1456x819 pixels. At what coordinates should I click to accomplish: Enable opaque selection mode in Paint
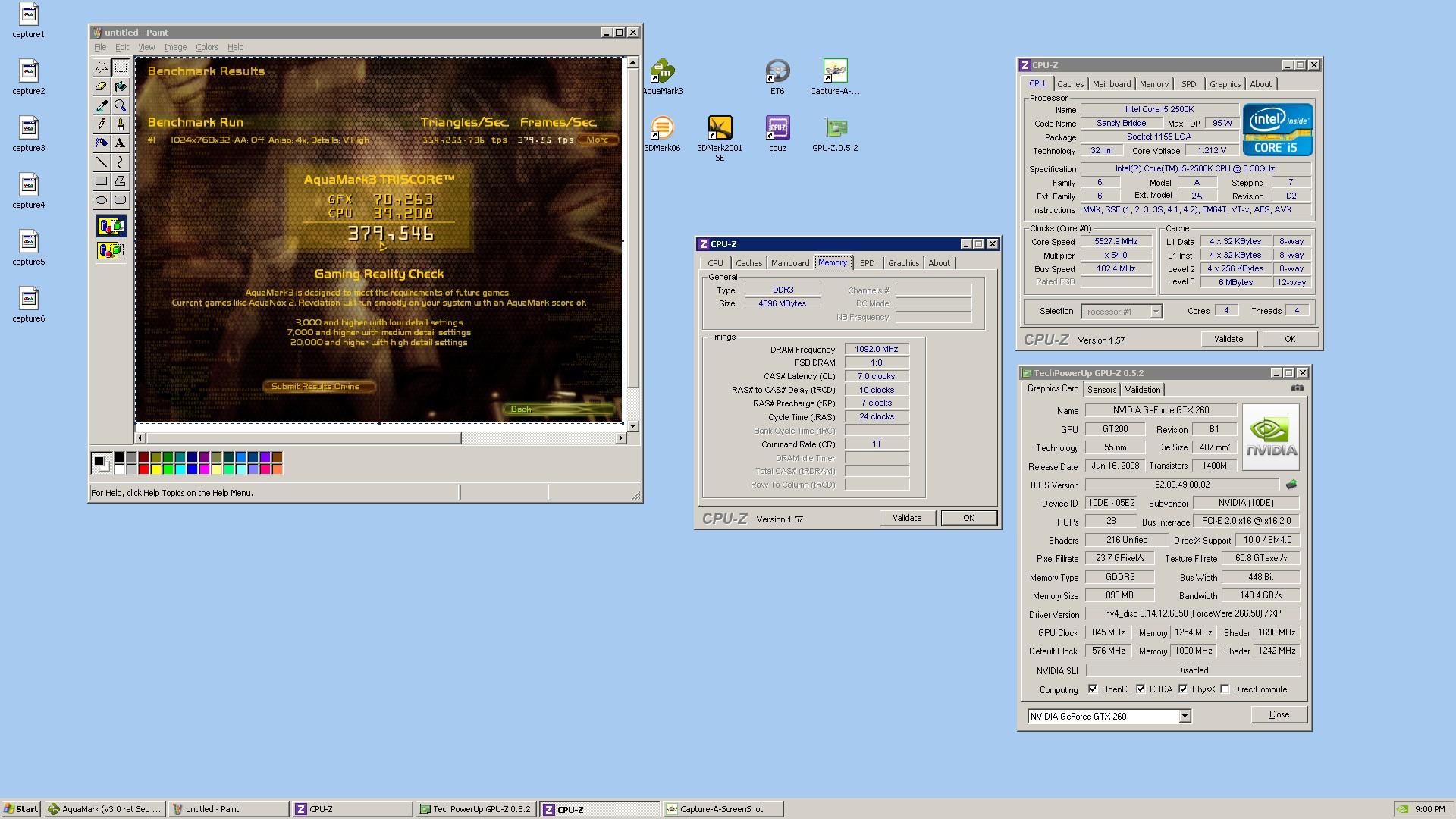[111, 226]
